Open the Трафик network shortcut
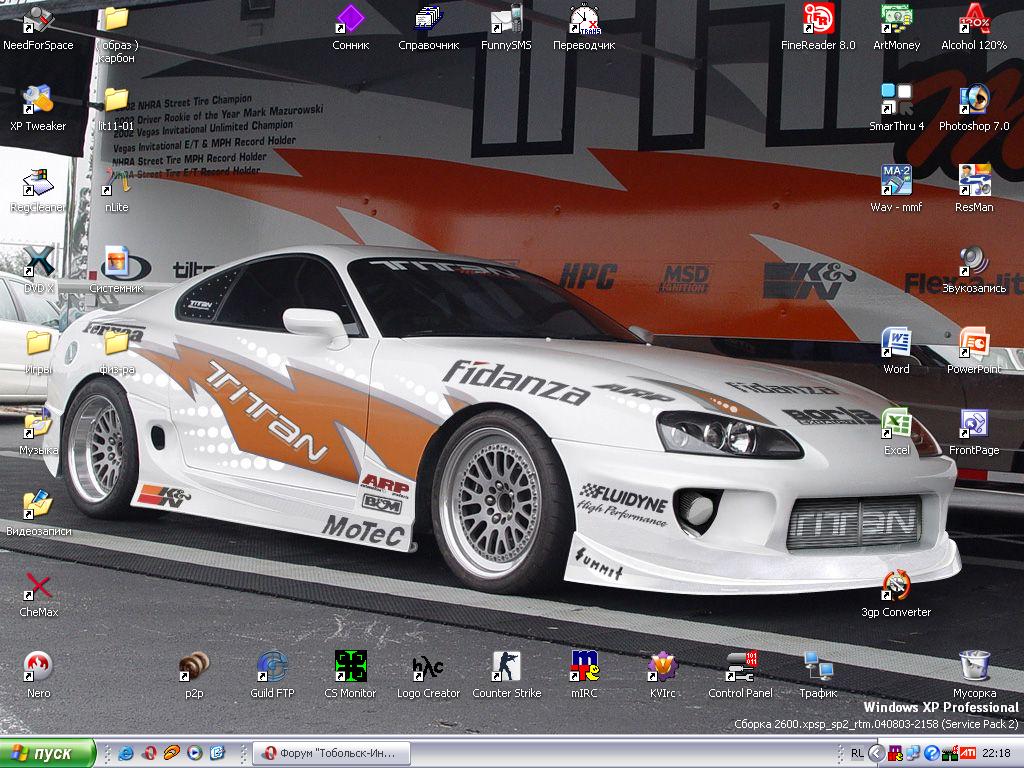1024x768 pixels. point(818,676)
